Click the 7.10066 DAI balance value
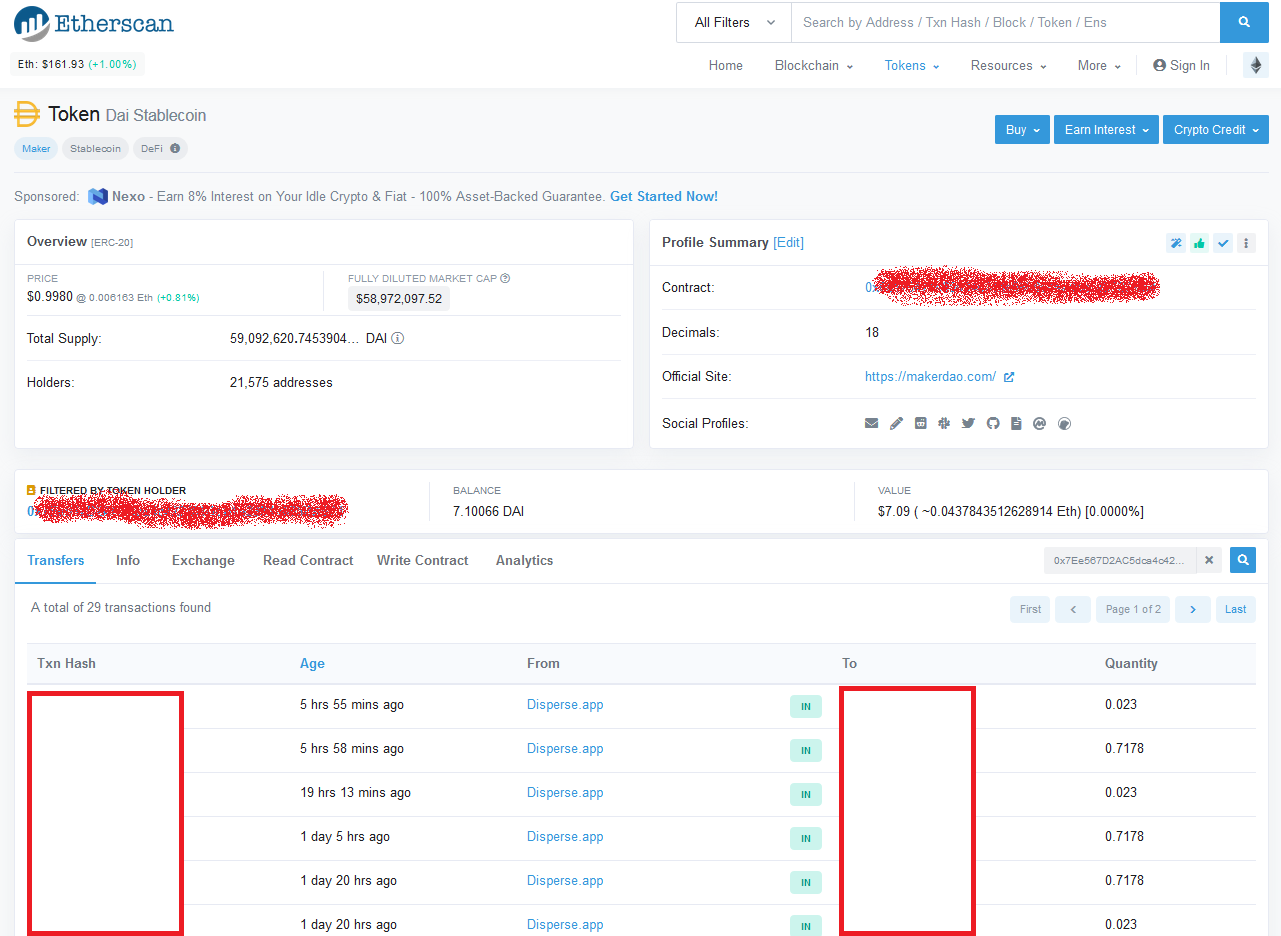The height and width of the screenshot is (936, 1281). point(488,511)
